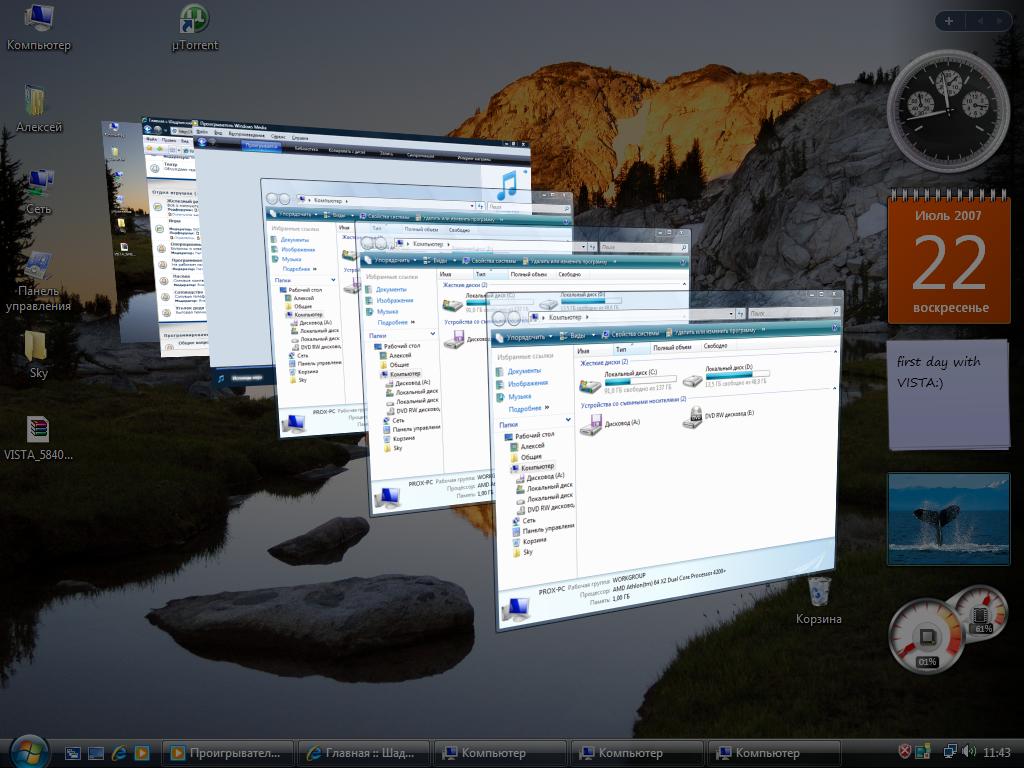Click the calendar gadget showing 22 воскресенье
Screen dimensions: 1024x768
coord(949,258)
